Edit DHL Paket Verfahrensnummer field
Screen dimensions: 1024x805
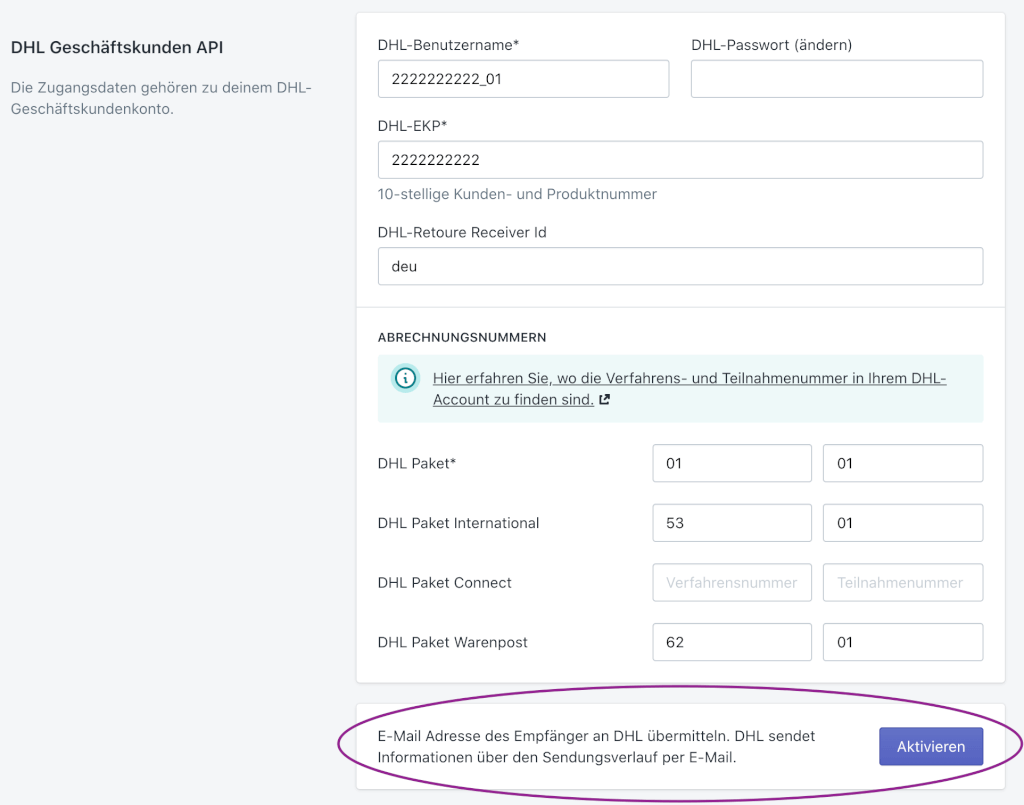pyautogui.click(x=731, y=464)
